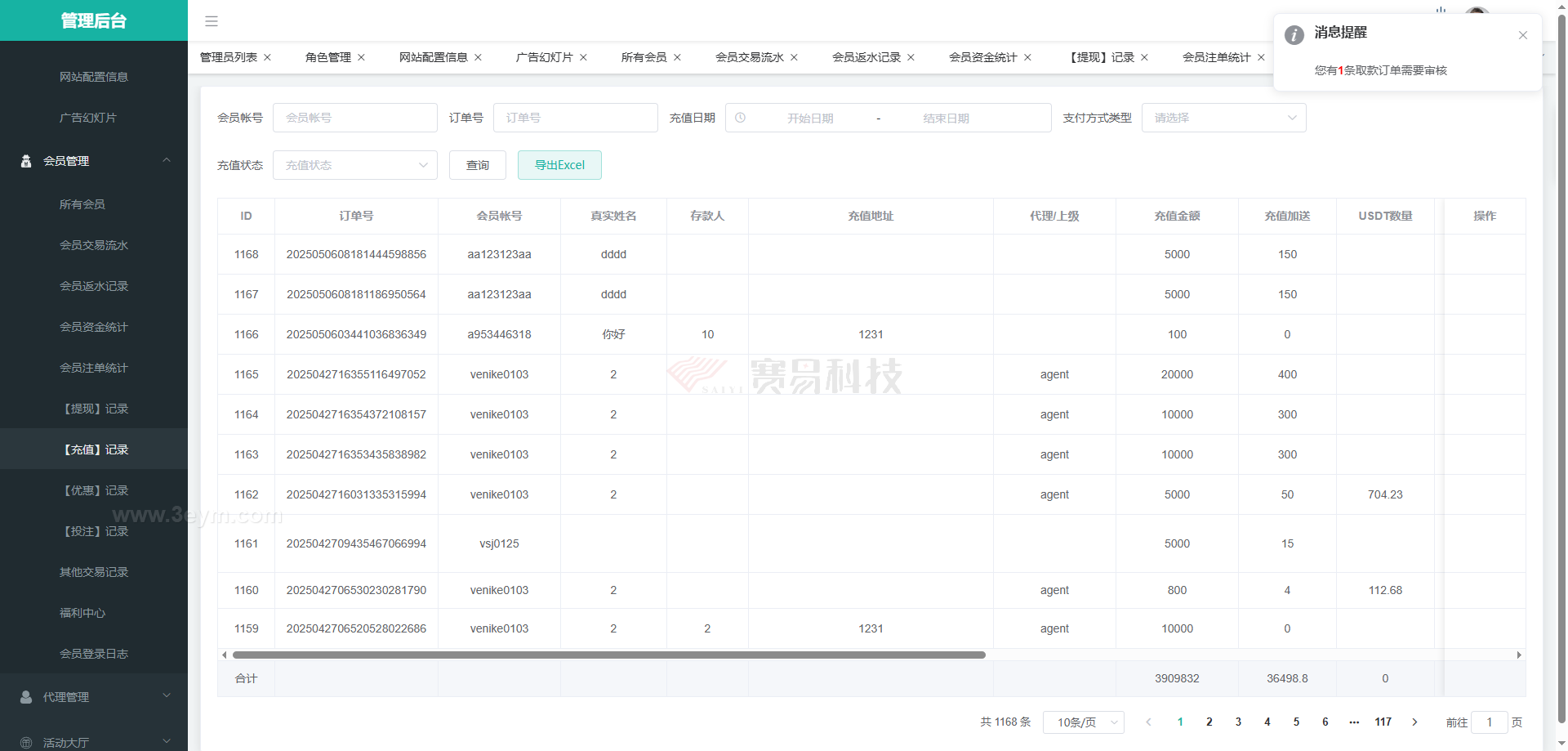Click the table horizontal scrollbar
This screenshot has height=751, width=1568.
click(x=608, y=655)
